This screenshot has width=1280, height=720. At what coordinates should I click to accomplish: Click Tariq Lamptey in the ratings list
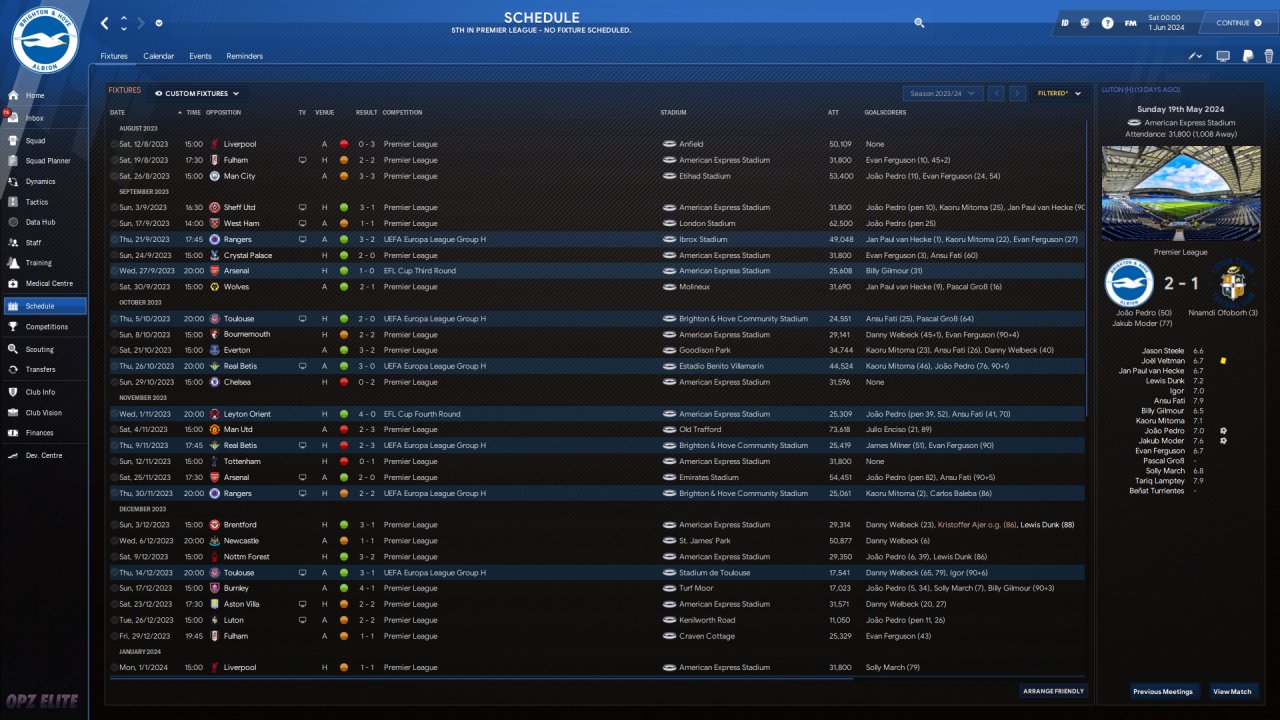[1162, 481]
